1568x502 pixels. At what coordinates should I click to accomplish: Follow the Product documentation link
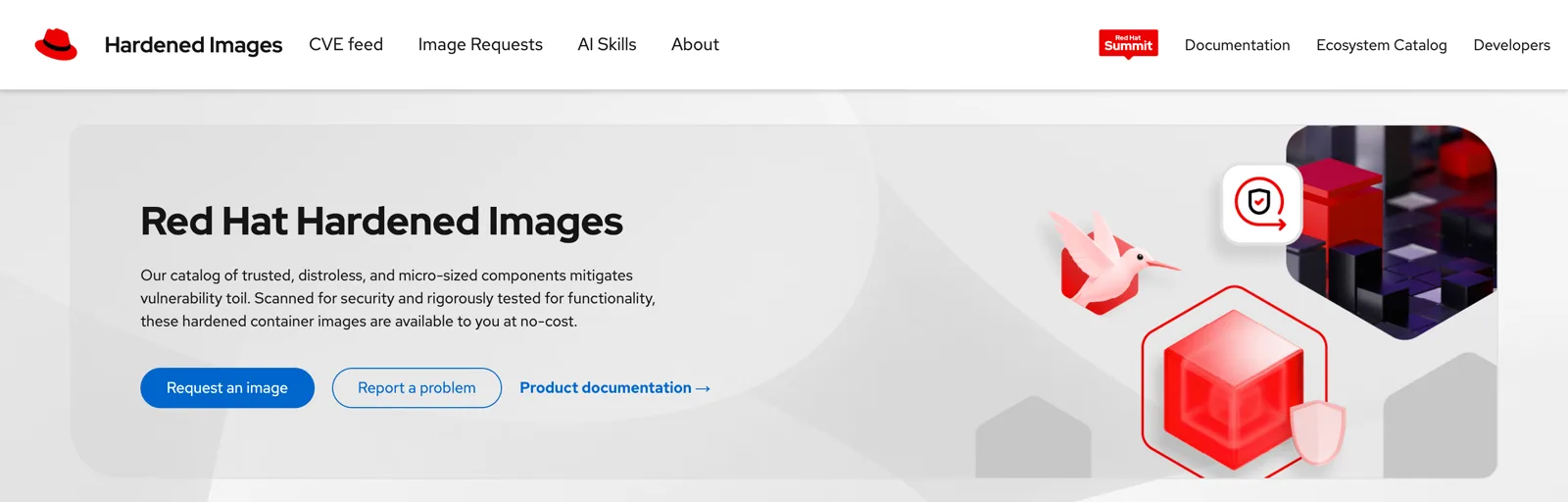pyautogui.click(x=614, y=388)
